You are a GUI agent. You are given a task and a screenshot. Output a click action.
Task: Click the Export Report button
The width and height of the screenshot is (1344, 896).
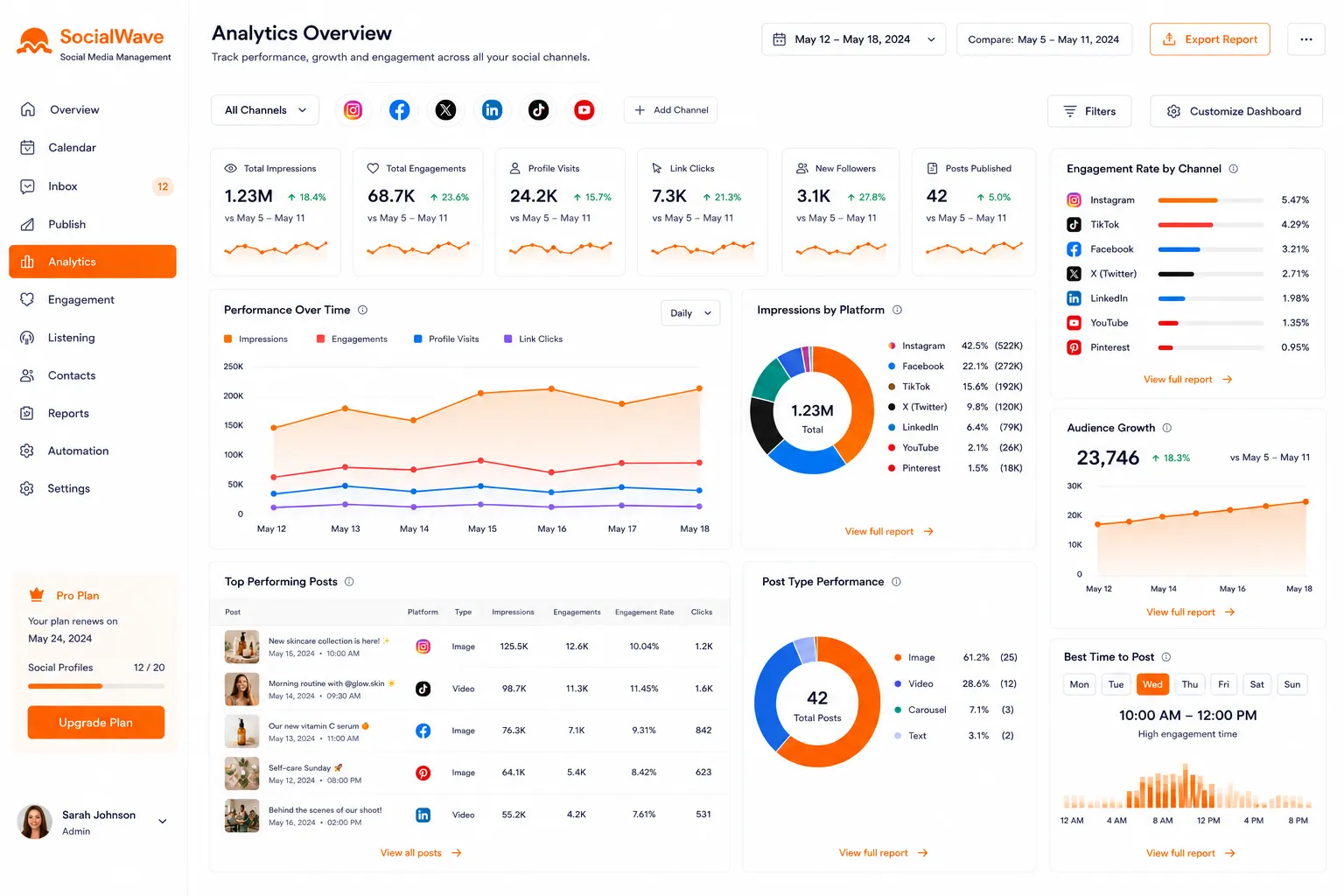pyautogui.click(x=1209, y=39)
